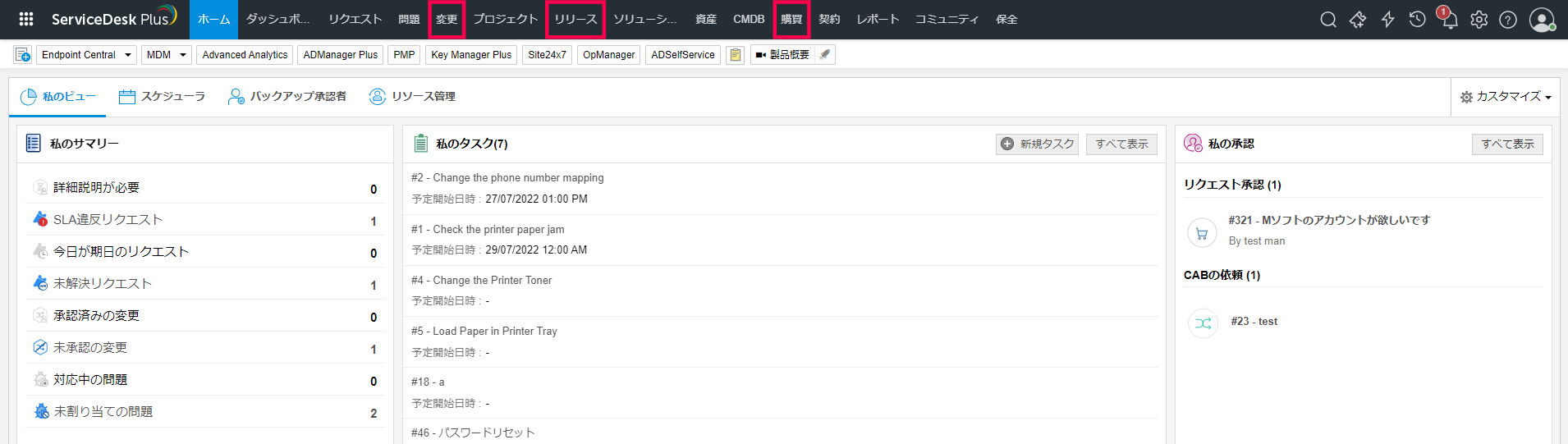Image resolution: width=1568 pixels, height=444 pixels.
Task: Open the 変更 tab
Action: click(x=447, y=20)
